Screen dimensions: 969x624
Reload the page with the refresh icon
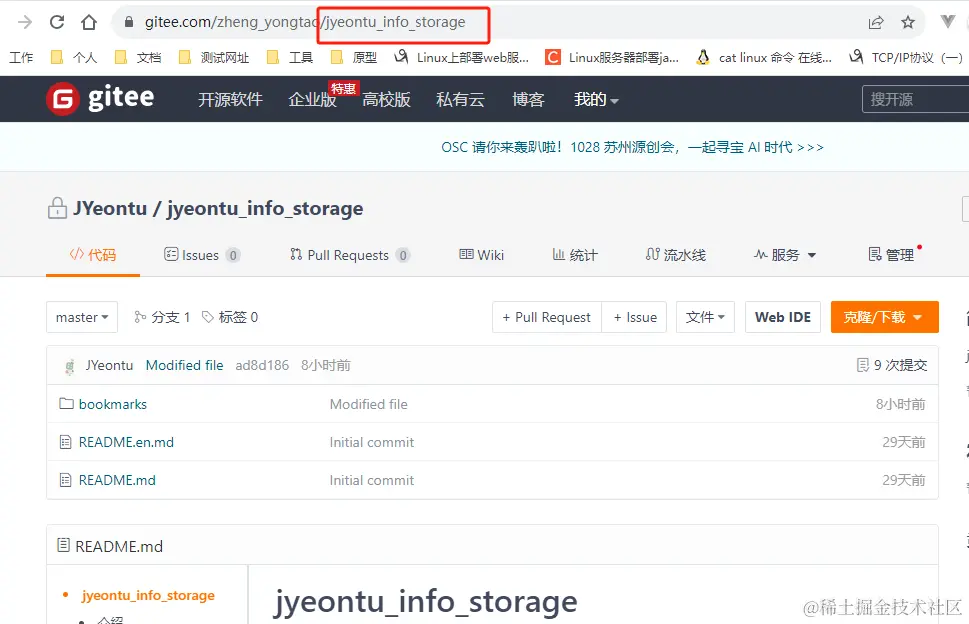57,22
